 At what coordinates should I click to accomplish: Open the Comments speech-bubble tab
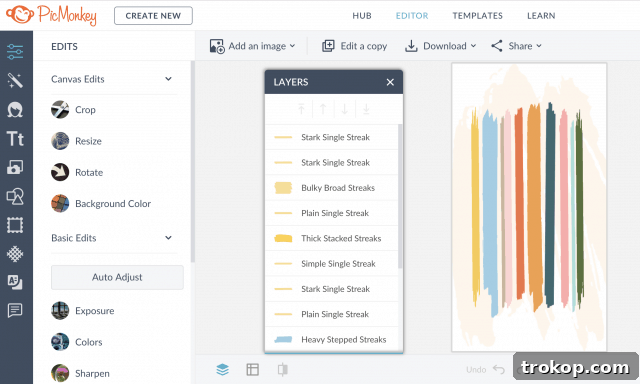(15, 311)
